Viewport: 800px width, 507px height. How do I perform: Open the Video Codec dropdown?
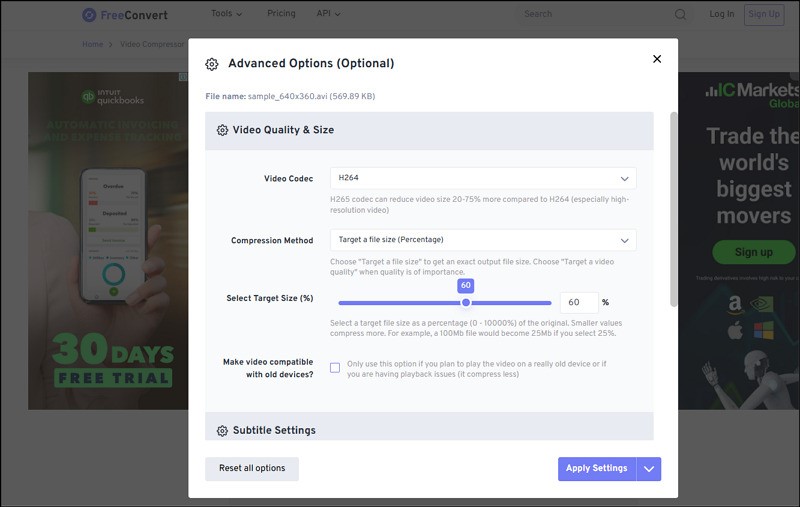[483, 178]
